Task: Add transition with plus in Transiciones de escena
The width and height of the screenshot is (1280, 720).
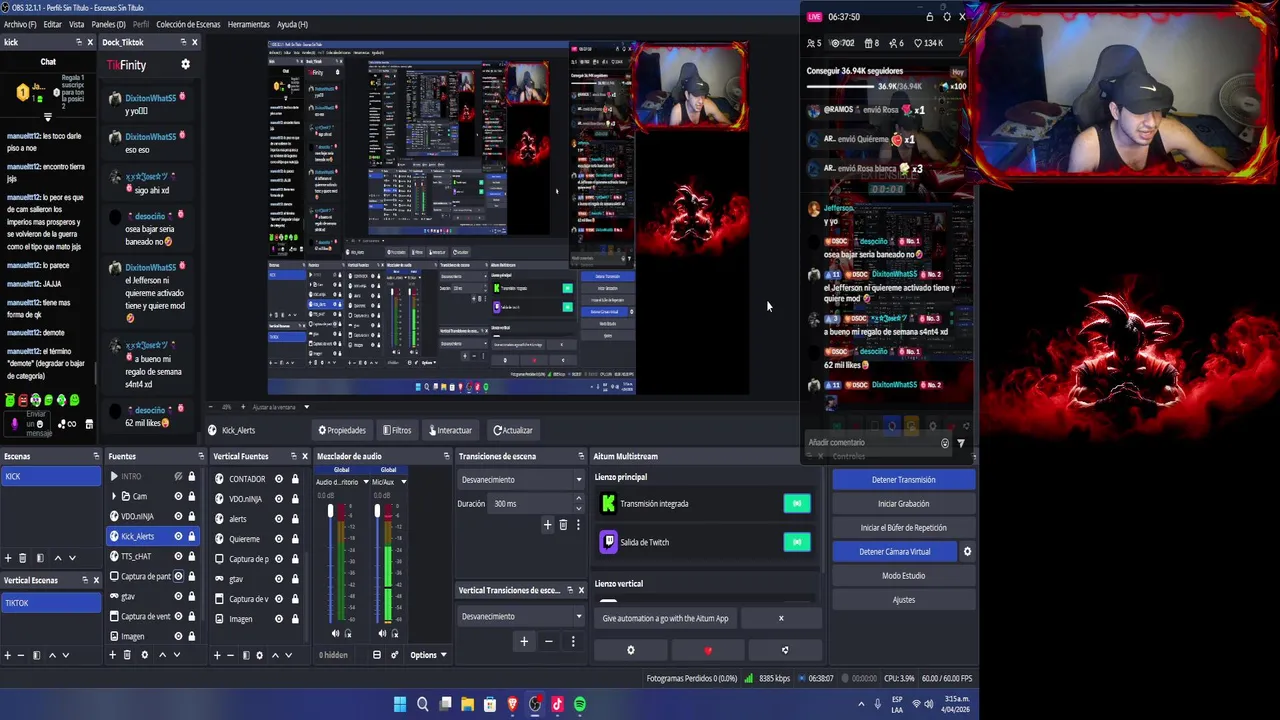Action: click(547, 525)
